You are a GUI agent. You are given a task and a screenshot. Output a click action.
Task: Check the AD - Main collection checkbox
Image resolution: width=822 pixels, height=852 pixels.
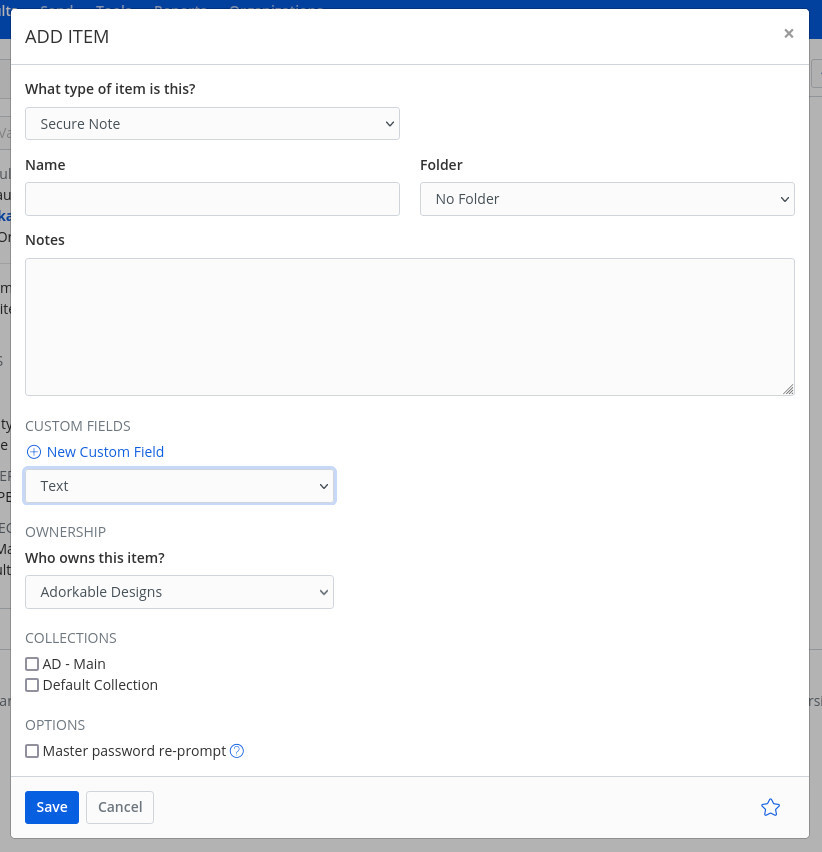click(x=32, y=664)
